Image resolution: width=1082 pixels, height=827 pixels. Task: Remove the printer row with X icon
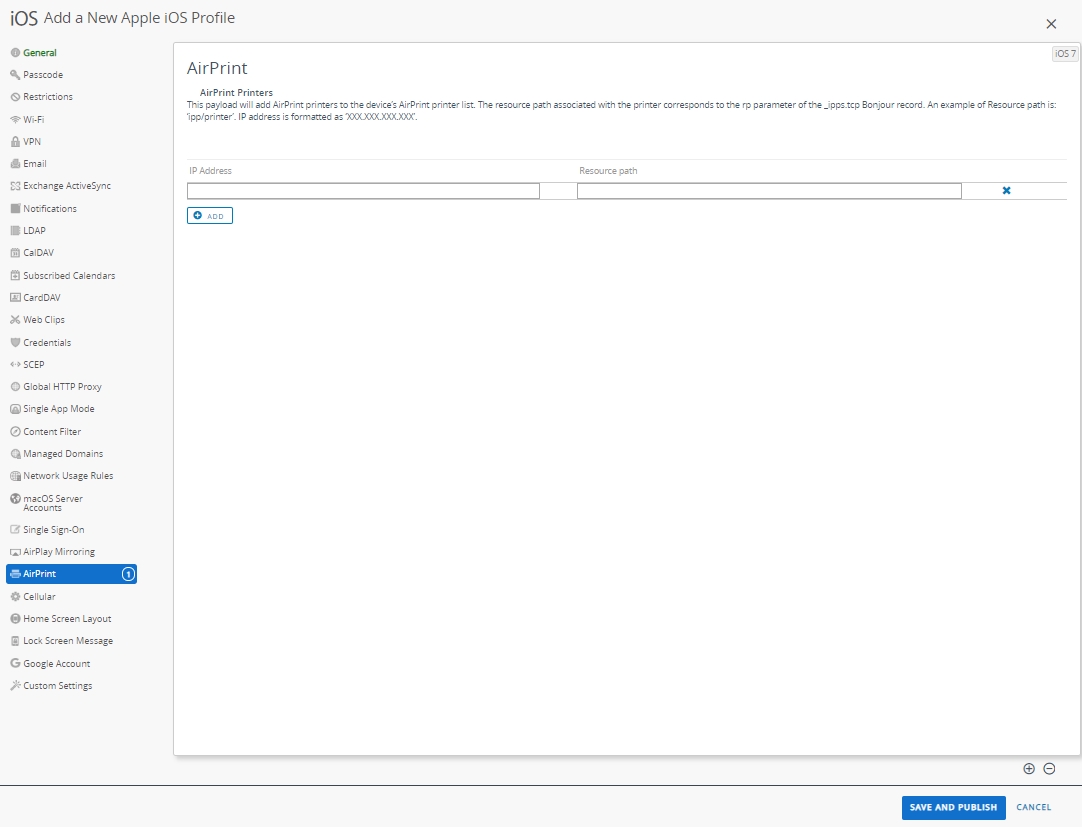tap(1006, 191)
